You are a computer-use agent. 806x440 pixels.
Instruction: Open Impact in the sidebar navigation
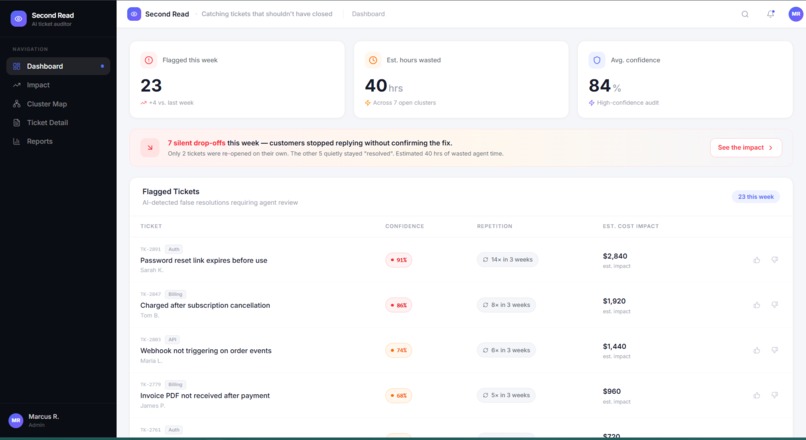58,85
